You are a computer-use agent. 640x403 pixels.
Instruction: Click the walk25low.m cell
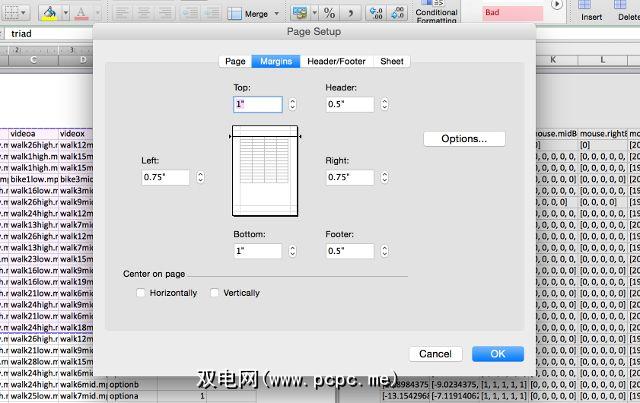33,396
